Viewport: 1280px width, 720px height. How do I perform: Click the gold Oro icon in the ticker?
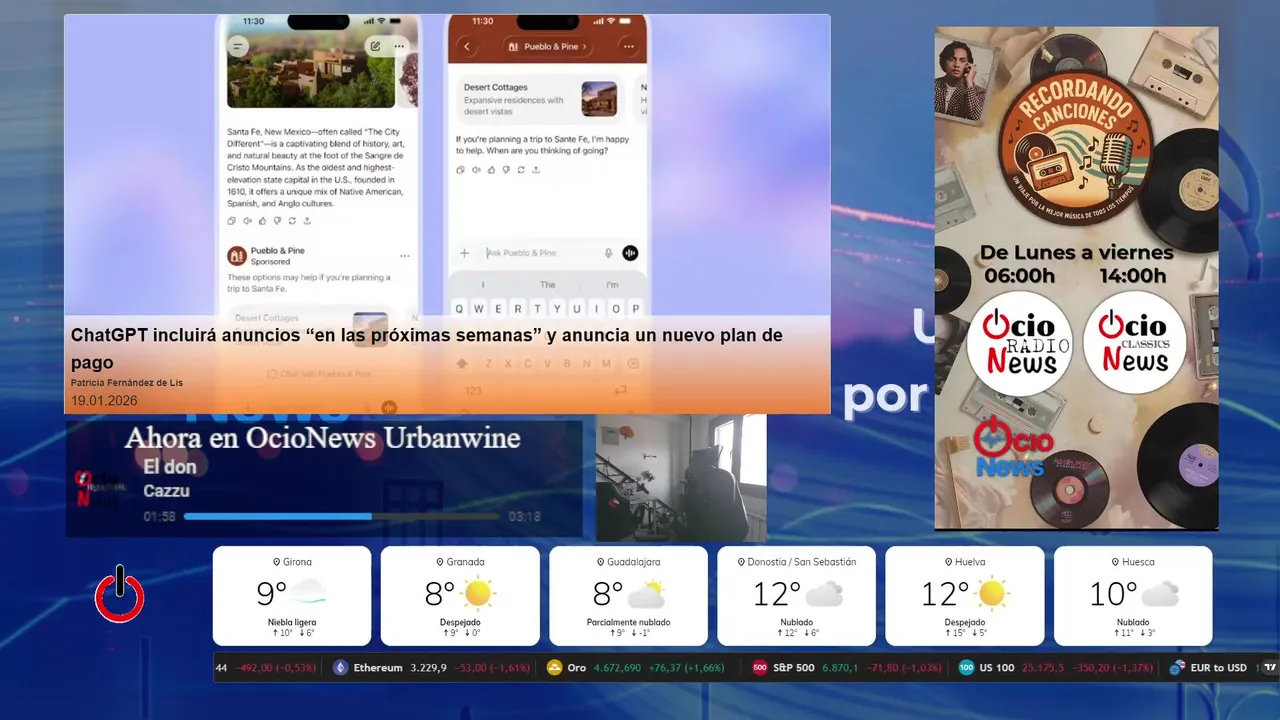pyautogui.click(x=555, y=667)
